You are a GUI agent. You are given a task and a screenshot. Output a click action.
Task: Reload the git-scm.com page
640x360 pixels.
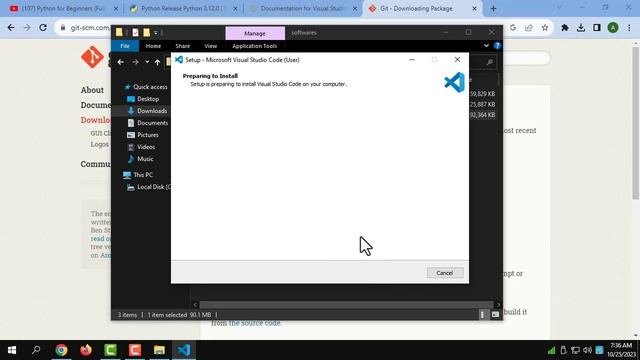pyautogui.click(x=43, y=27)
